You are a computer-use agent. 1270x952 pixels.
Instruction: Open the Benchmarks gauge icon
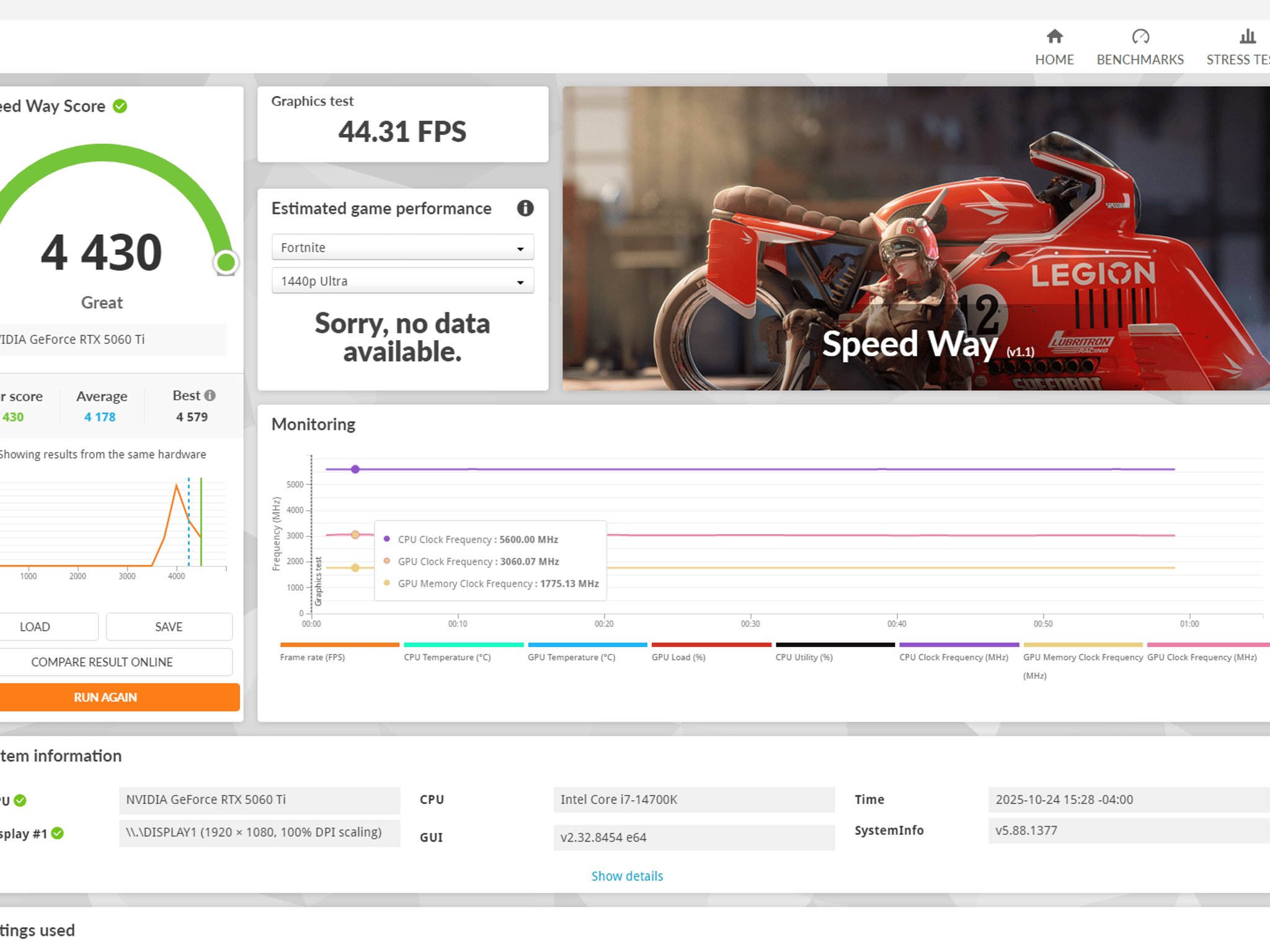(1140, 37)
